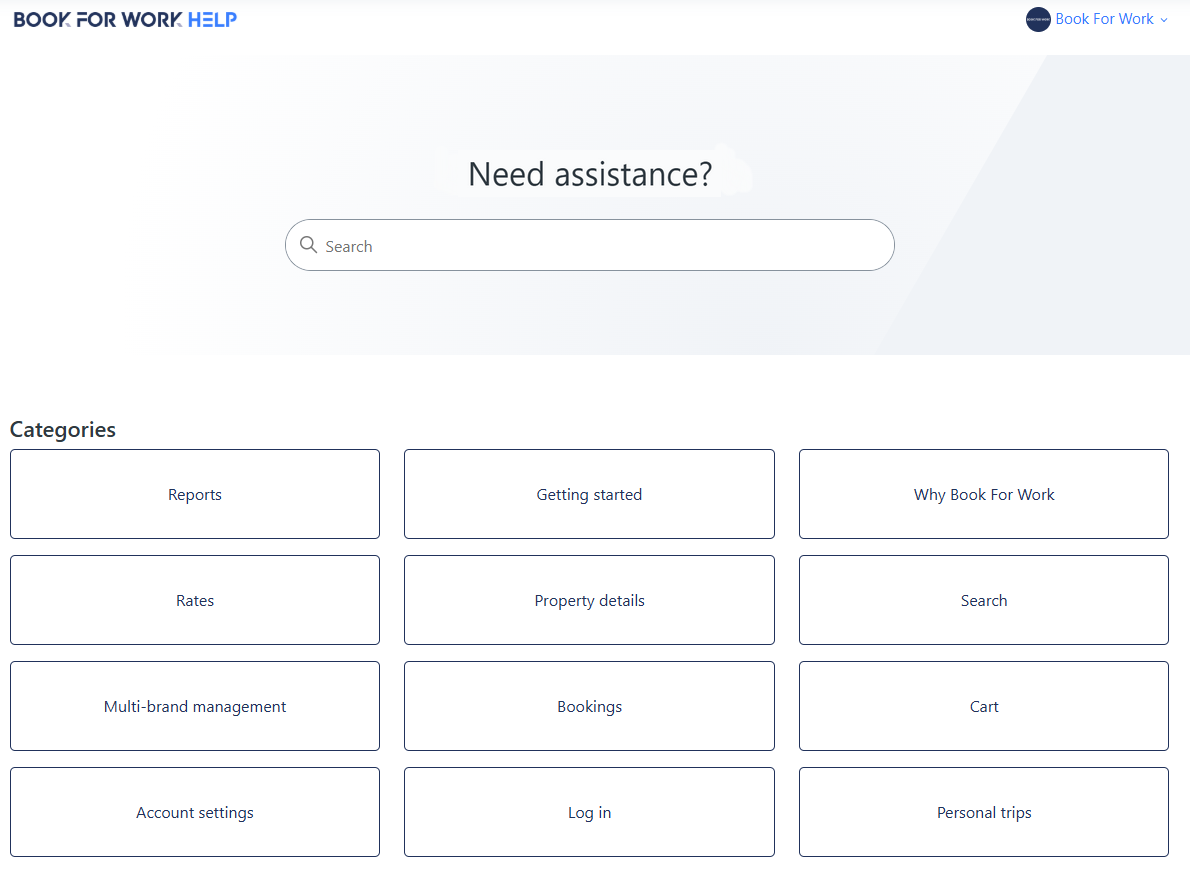Open the Account settings category
Screen dimensions: 1190x872
(x=195, y=812)
